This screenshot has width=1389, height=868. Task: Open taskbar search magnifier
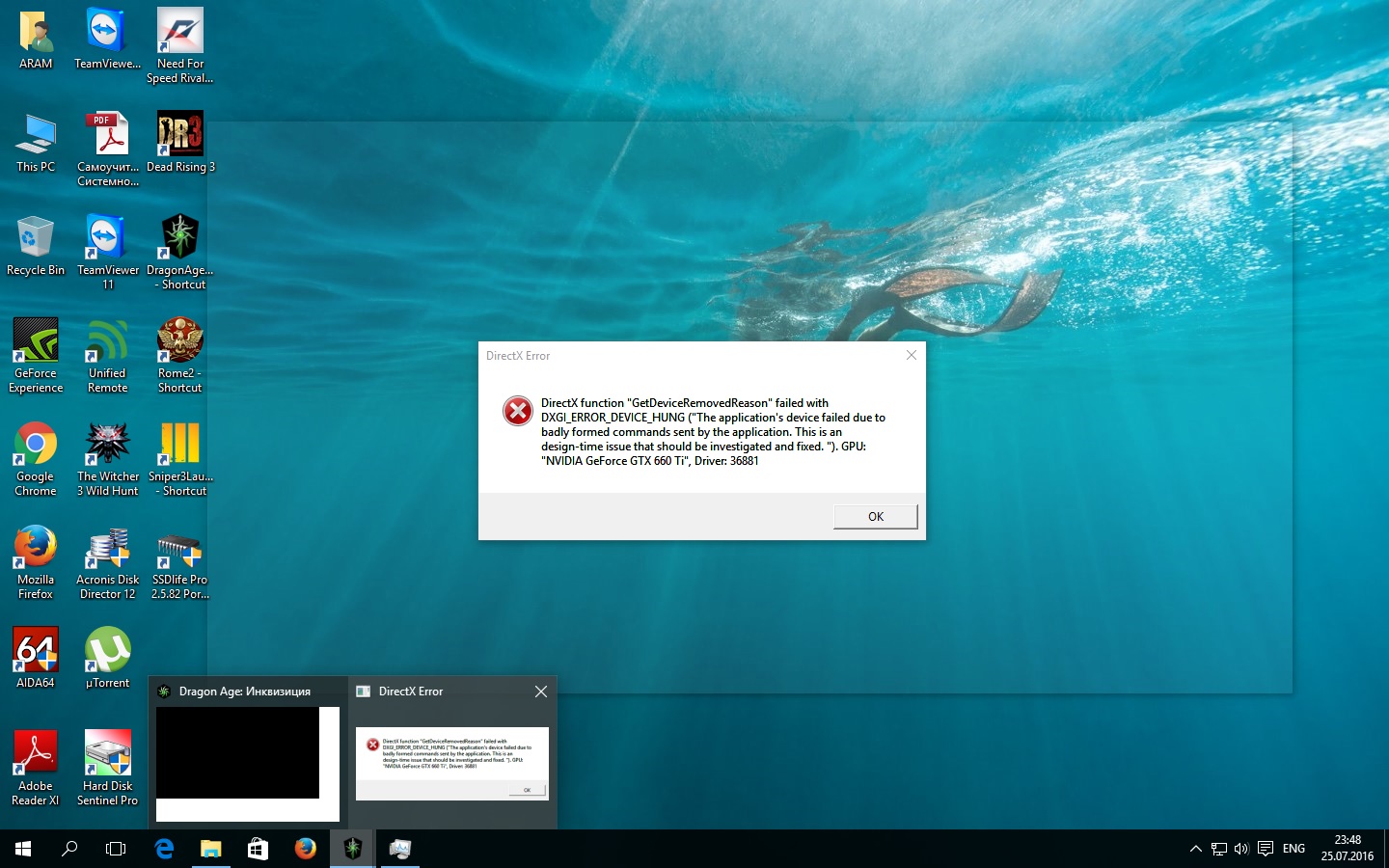[69, 849]
